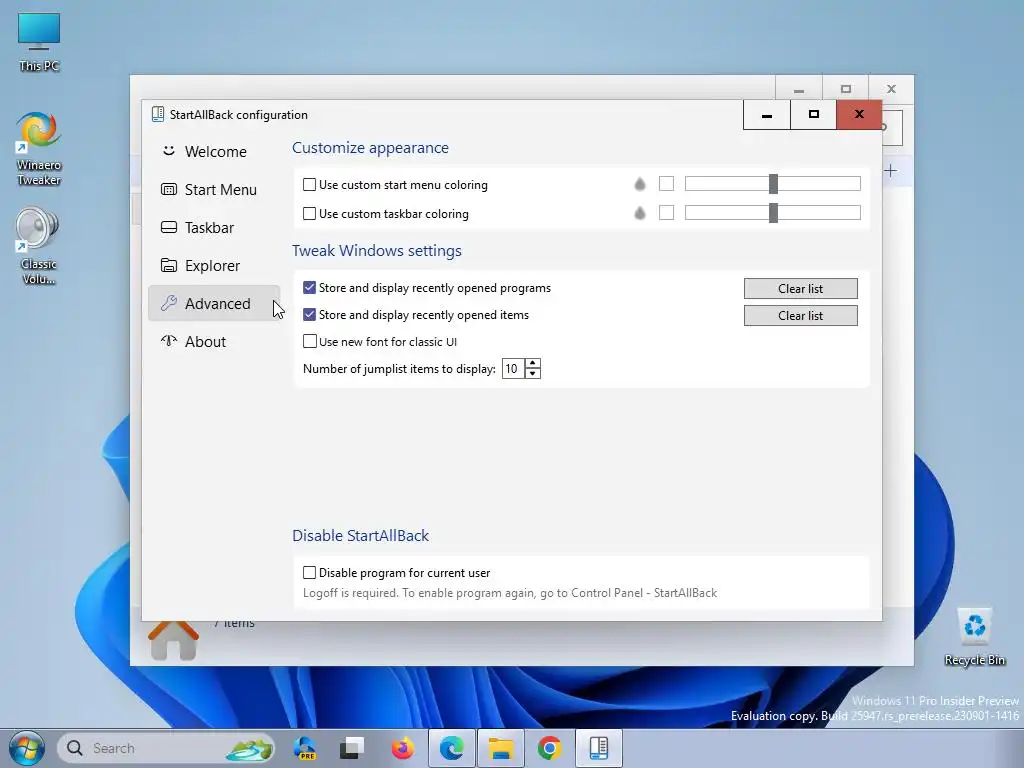Click the Advanced wrench icon

pos(168,303)
